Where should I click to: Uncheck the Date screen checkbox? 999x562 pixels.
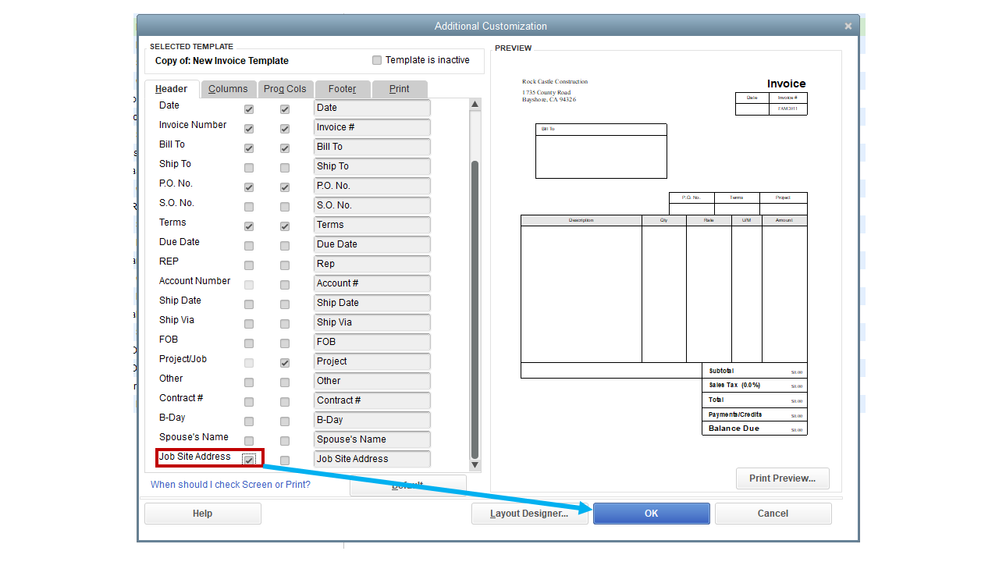click(x=249, y=109)
